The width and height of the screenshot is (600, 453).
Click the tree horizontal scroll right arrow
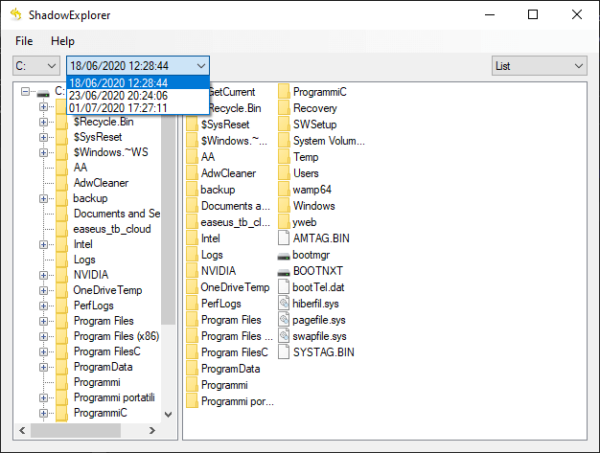[152, 430]
